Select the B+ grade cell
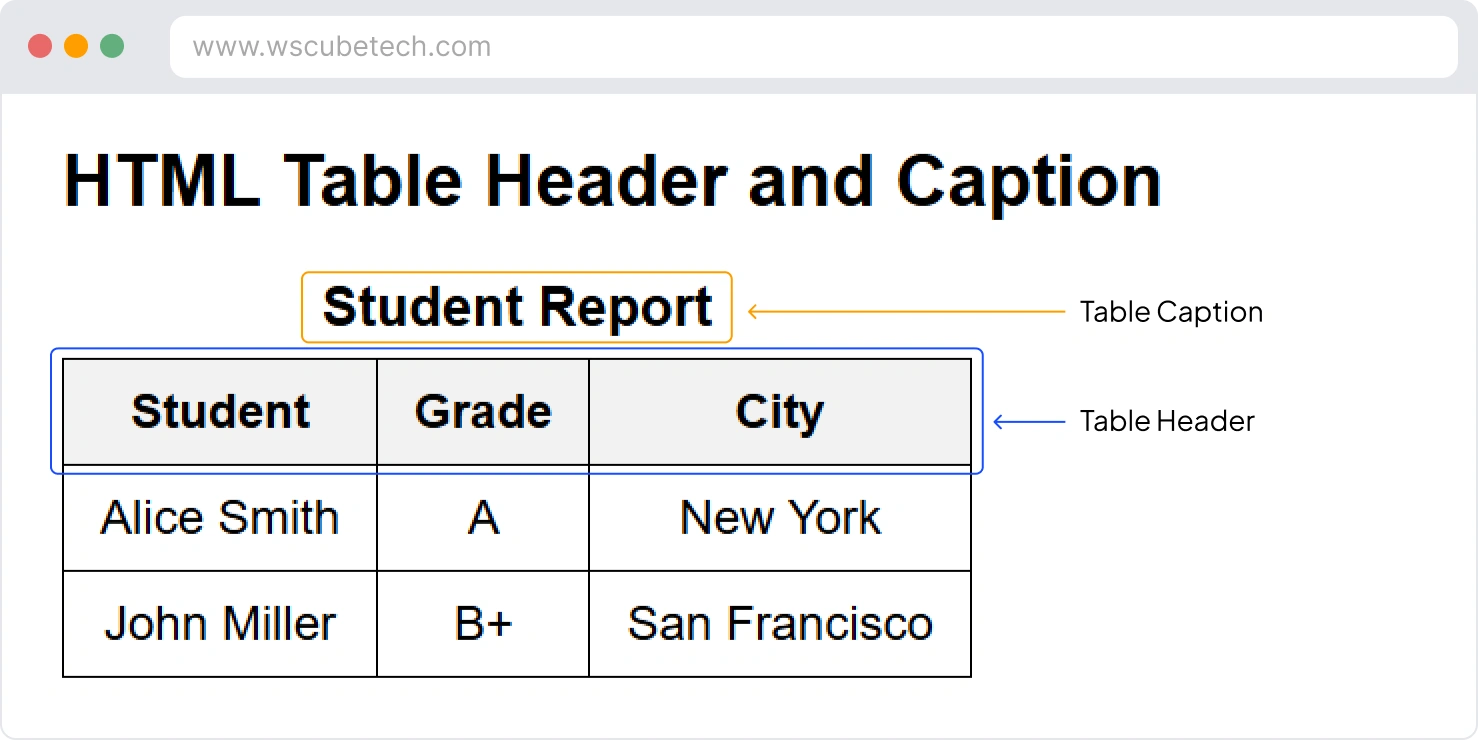1478x740 pixels. click(483, 624)
